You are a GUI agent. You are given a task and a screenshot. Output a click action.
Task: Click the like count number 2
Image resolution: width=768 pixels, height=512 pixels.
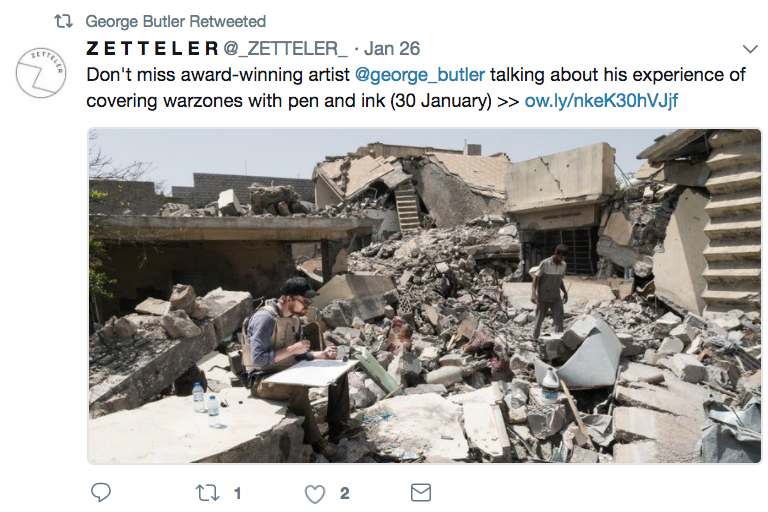point(344,493)
